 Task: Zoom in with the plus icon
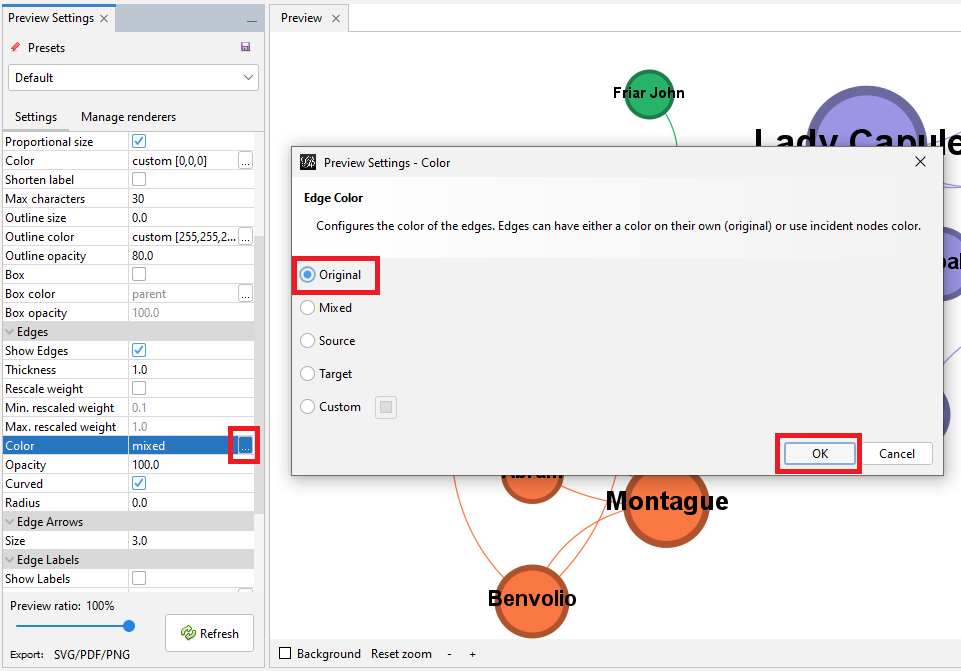pos(471,654)
